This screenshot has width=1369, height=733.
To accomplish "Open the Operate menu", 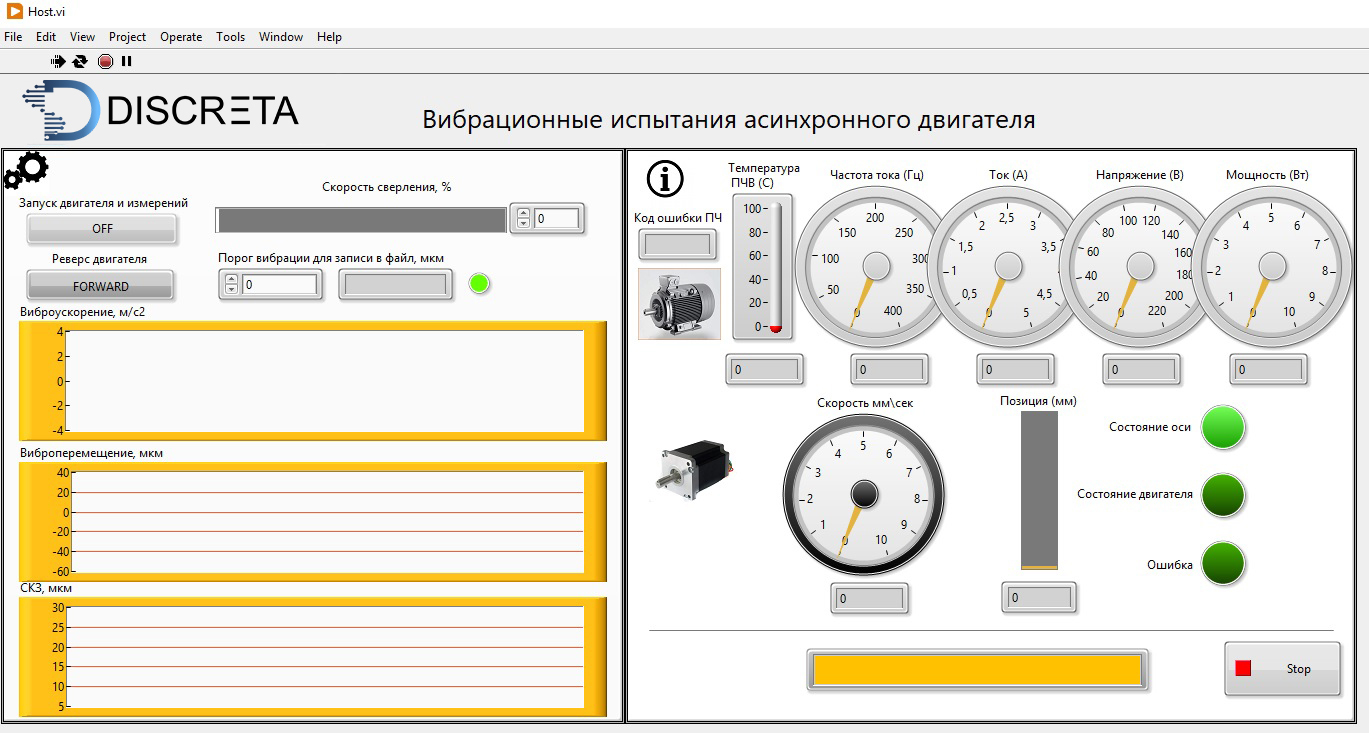I will click(x=181, y=37).
